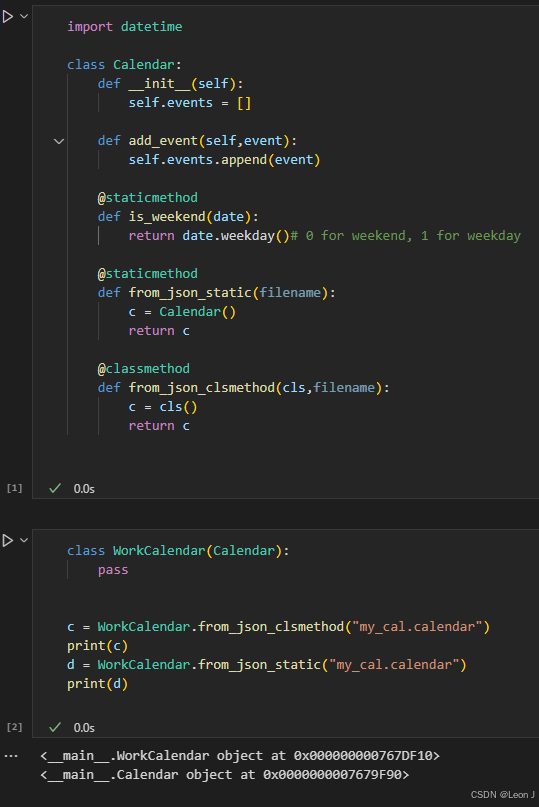Click the green success checkmark of cell 2

coord(55,727)
